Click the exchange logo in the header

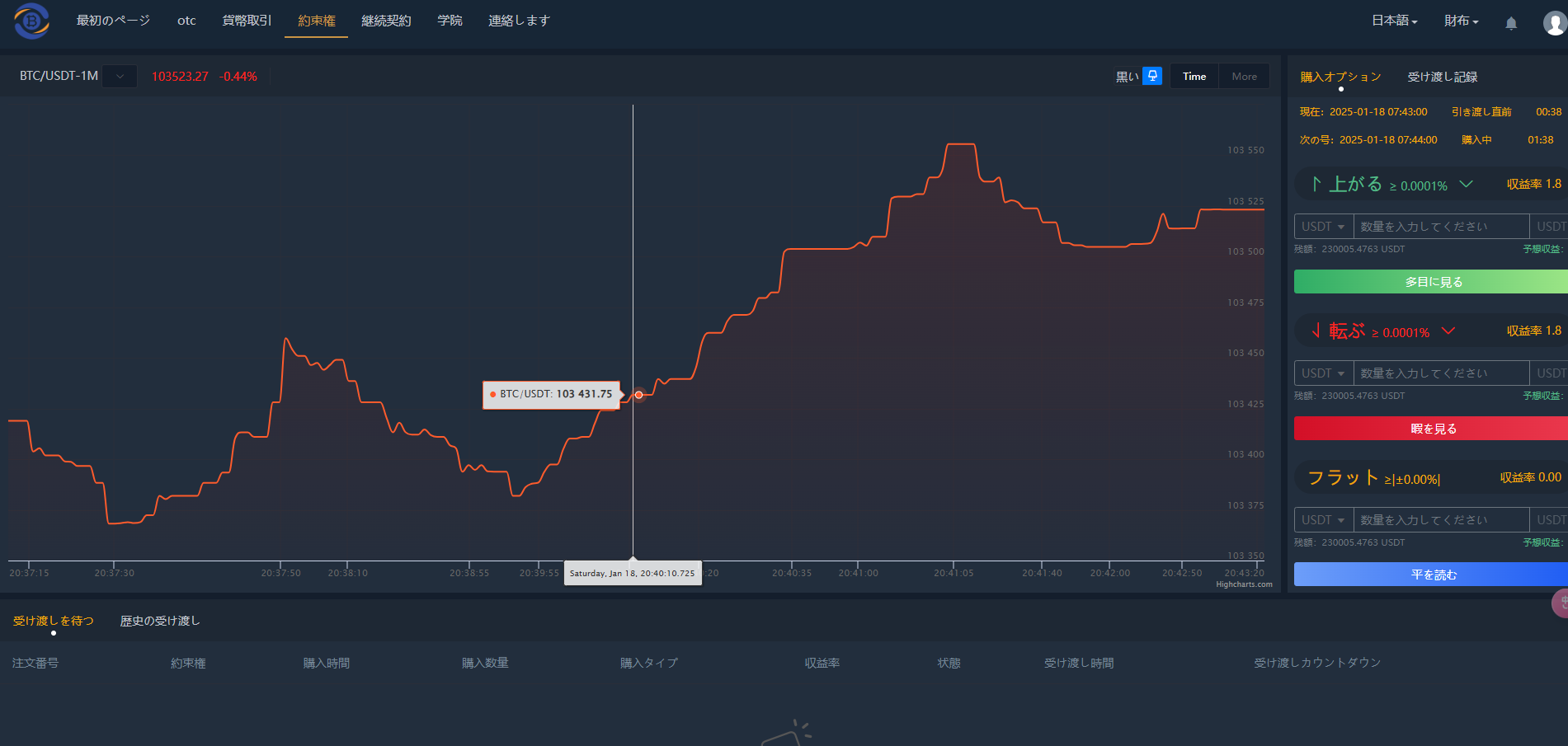tap(31, 21)
